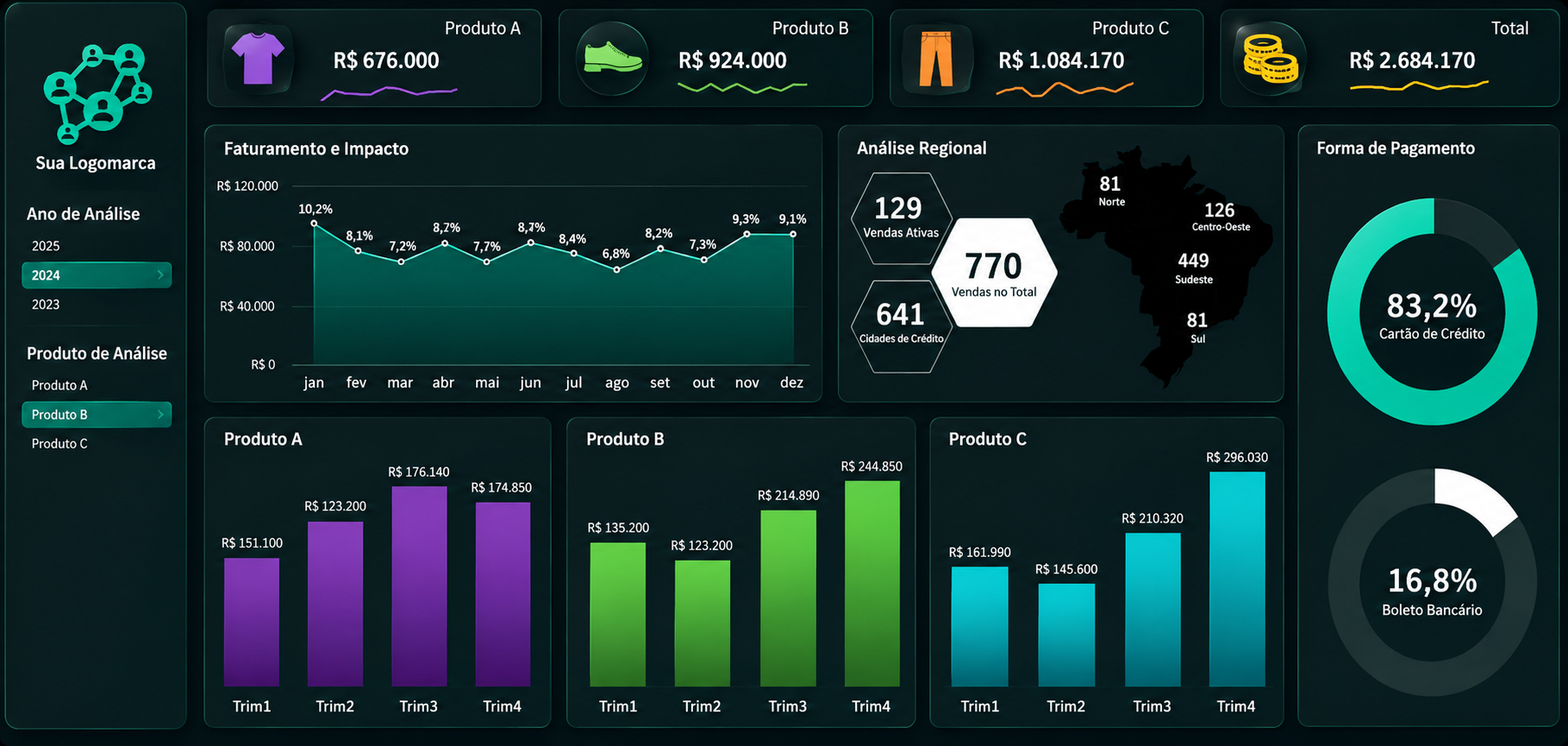Click the orange pants icon for Produto C
The width and height of the screenshot is (1568, 746).
[936, 59]
